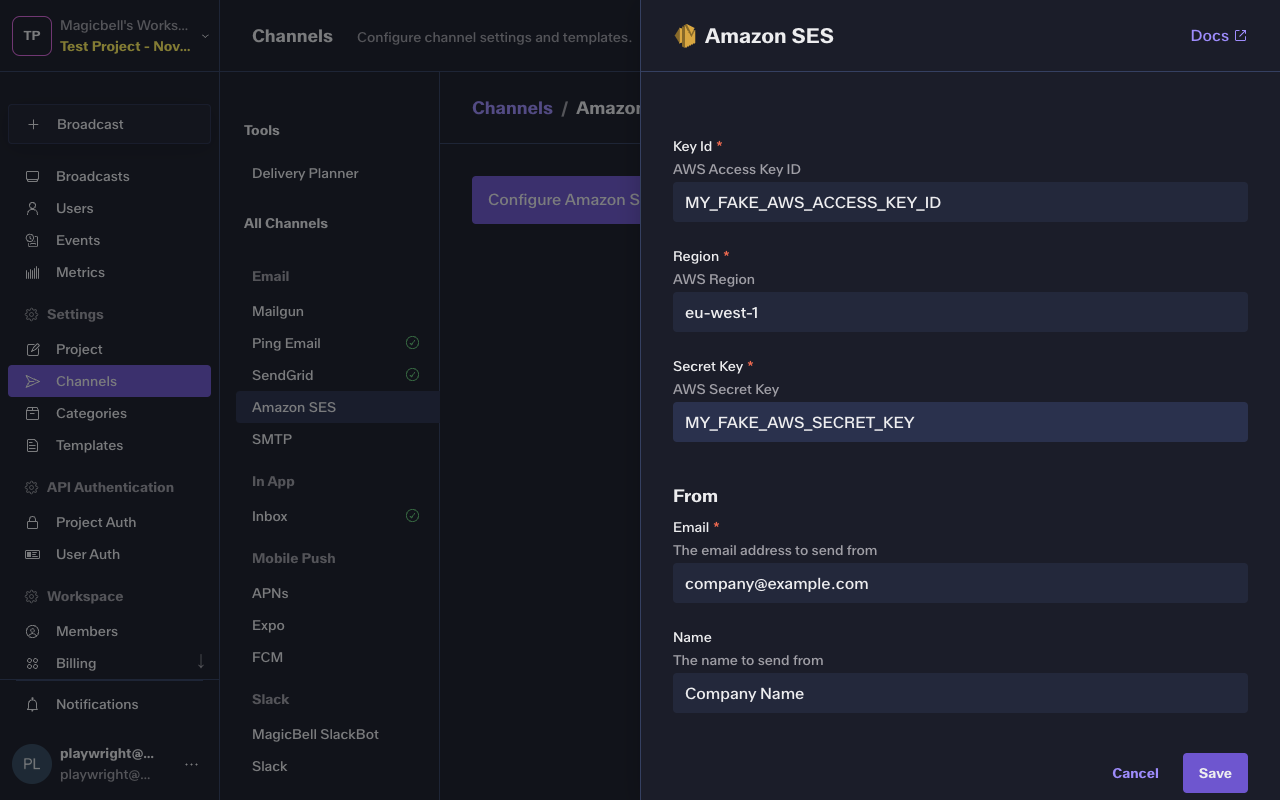Screen dimensions: 1280x800
Task: Cancel the Amazon SES configuration
Action: pyautogui.click(x=1135, y=773)
